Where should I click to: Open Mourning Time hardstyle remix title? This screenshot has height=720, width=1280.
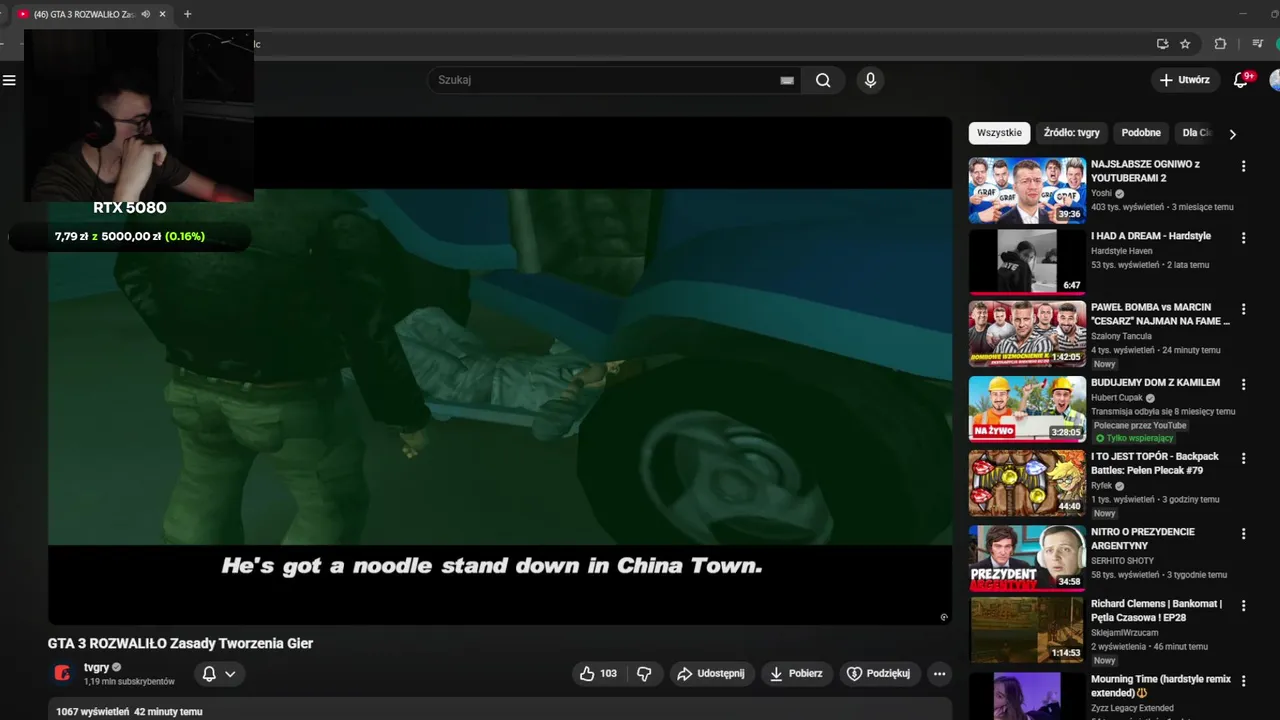coord(1161,685)
